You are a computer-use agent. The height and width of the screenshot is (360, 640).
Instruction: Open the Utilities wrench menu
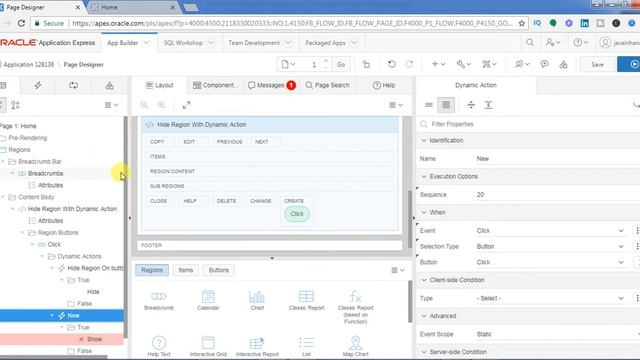pos(463,64)
